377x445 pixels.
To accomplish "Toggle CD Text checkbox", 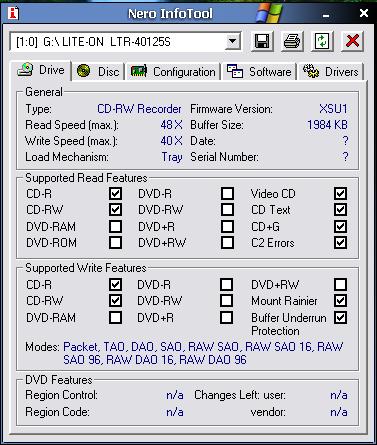I will pos(340,210).
